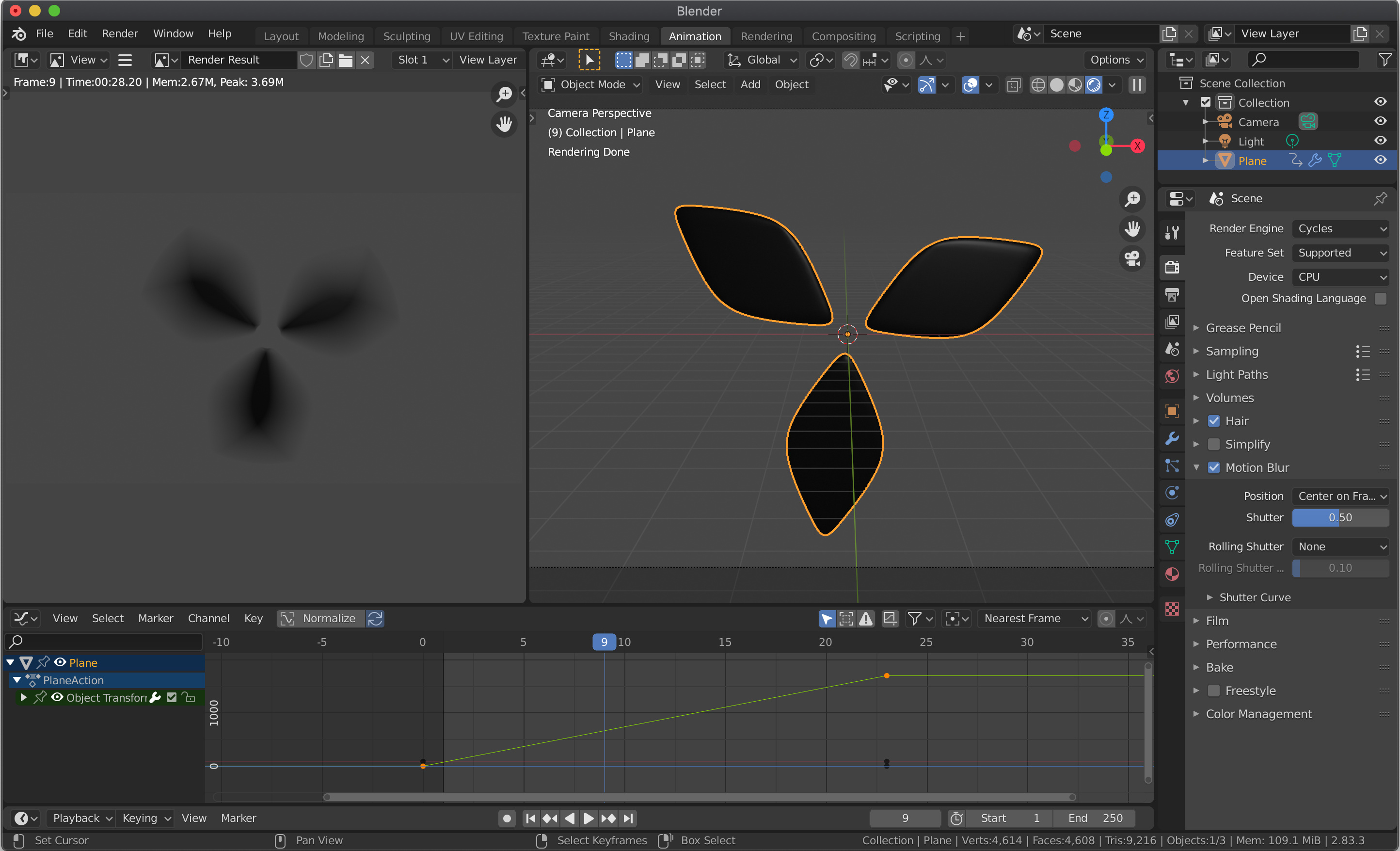
Task: Select the Physics Properties tab
Action: (x=1172, y=492)
